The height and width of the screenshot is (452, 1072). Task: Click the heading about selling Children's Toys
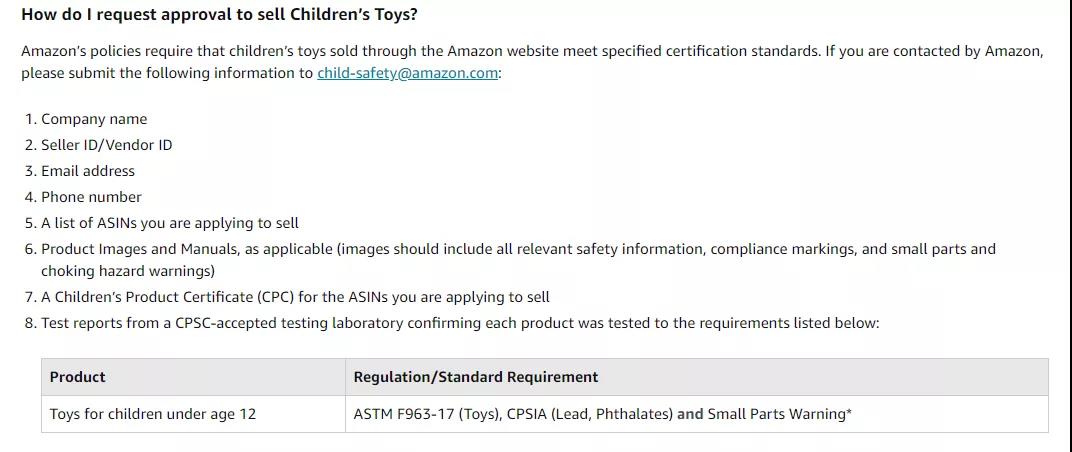tap(219, 14)
